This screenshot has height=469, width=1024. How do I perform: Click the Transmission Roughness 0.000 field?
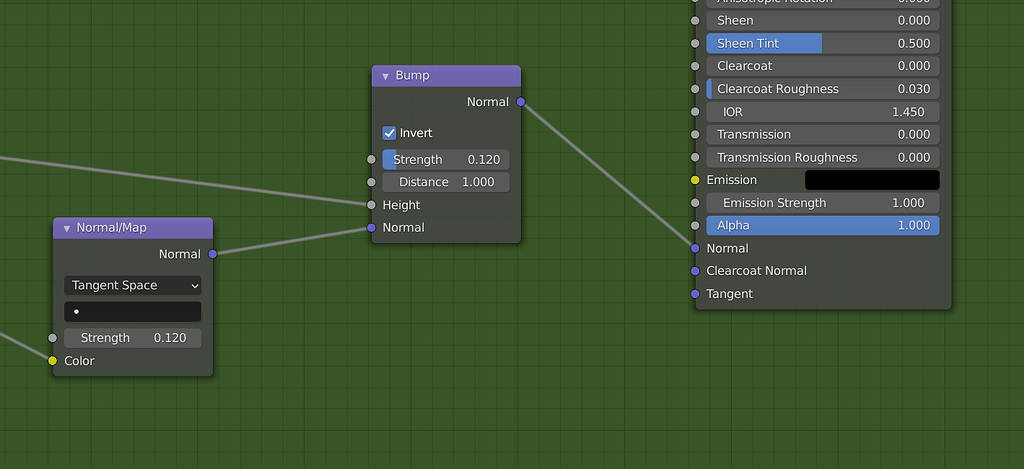(x=823, y=157)
